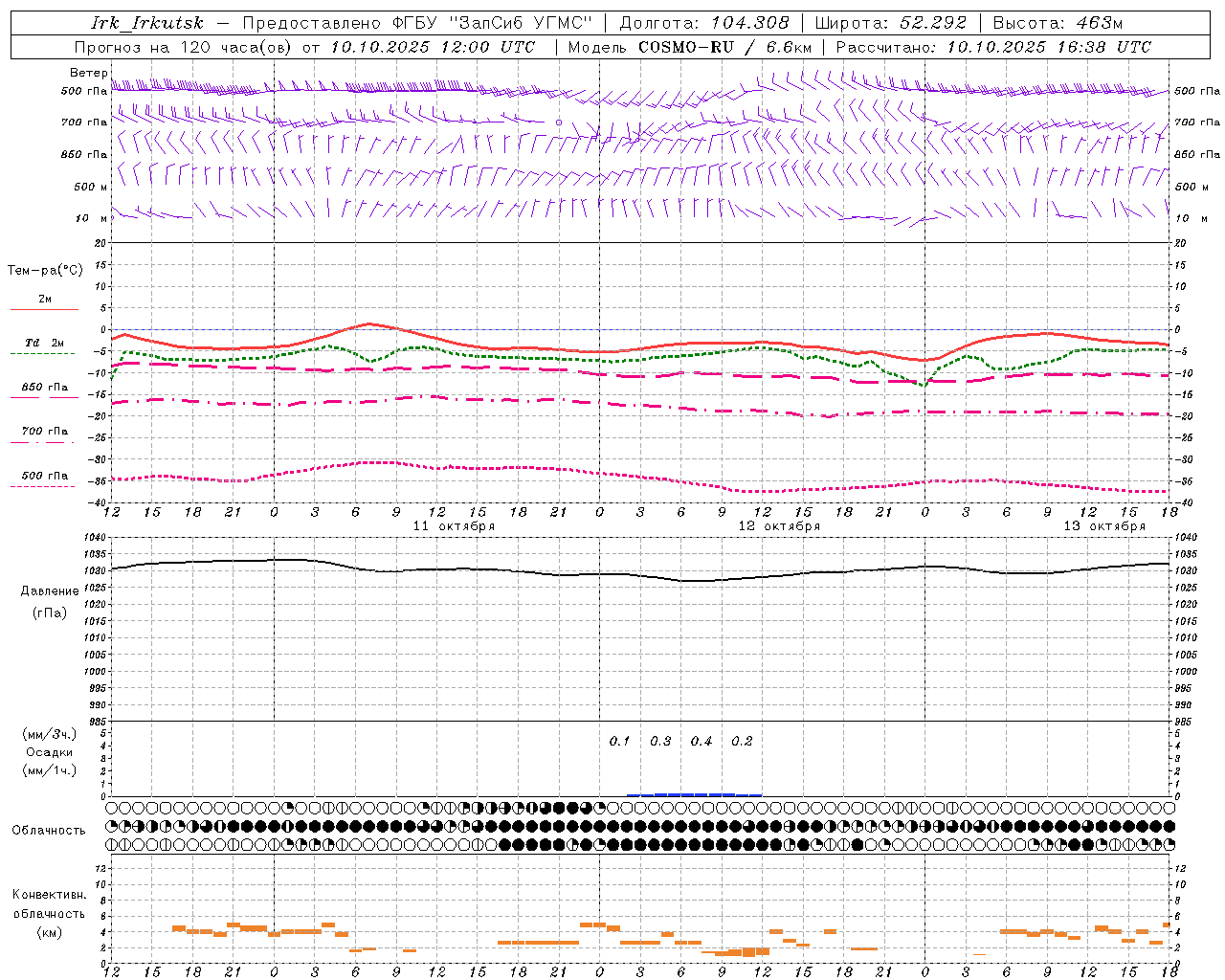Click the (мм/3ч.) precipitation unit label
Viewport: 1225px width, 980px height.
50,734
